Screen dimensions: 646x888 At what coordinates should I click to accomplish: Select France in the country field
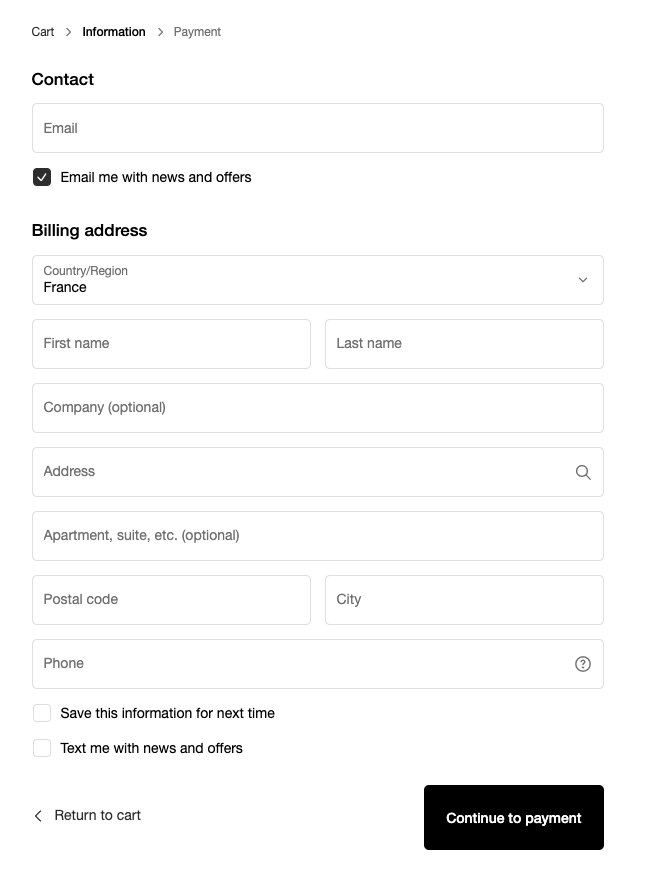pyautogui.click(x=300, y=287)
